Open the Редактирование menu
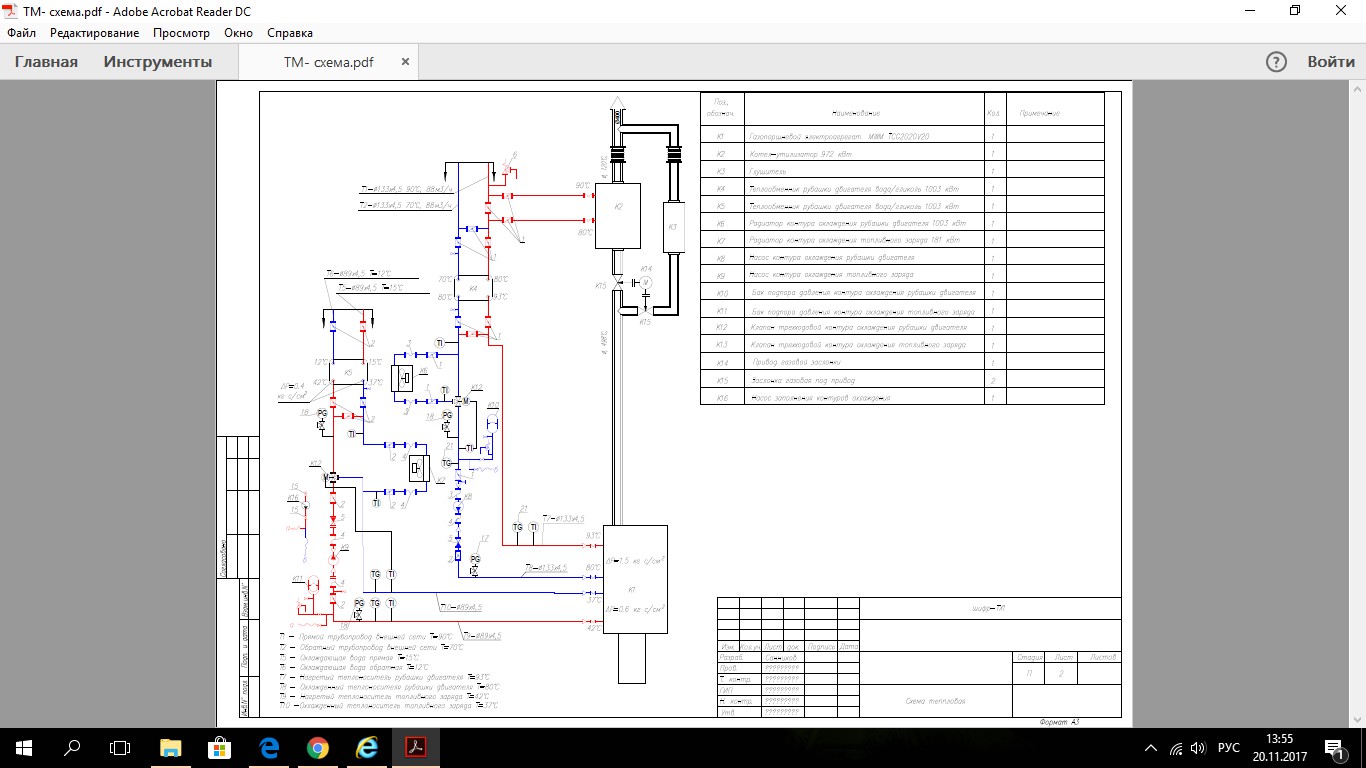 pos(94,33)
